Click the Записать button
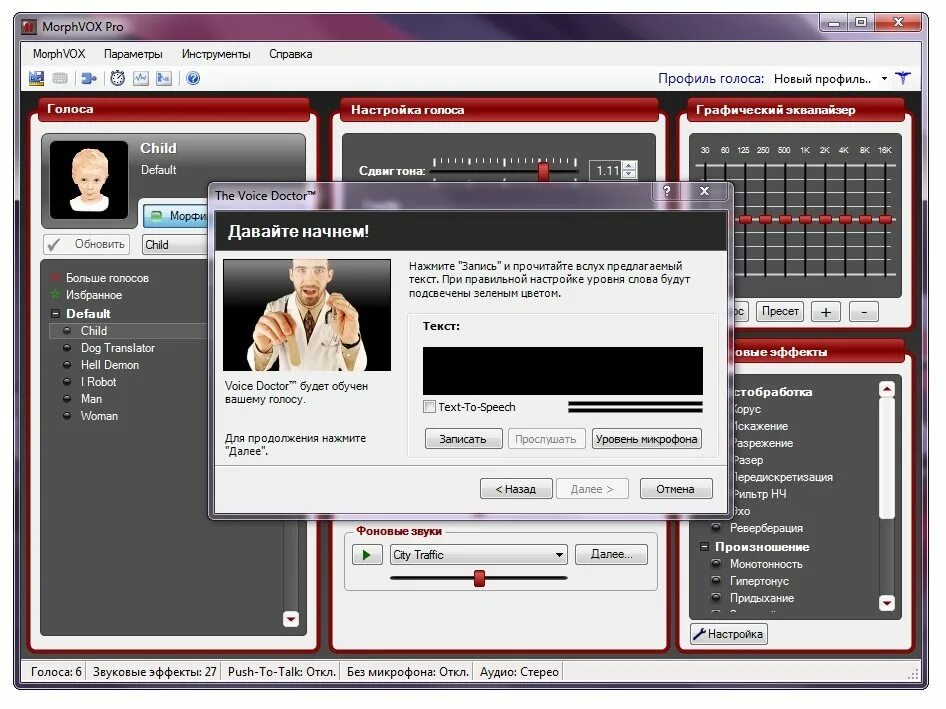The image size is (946, 709). click(463, 439)
